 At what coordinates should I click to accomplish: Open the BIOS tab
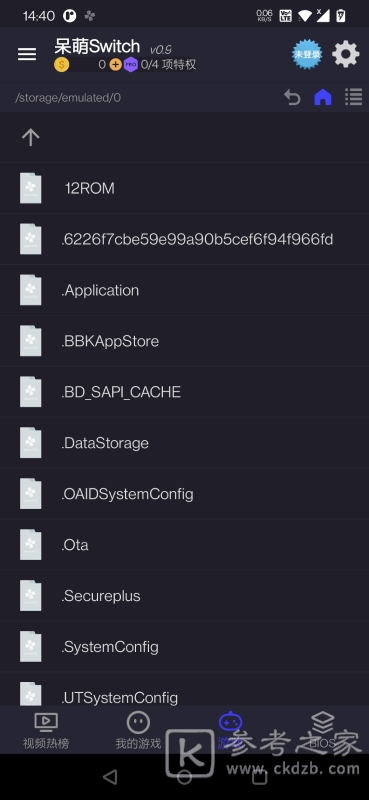pos(323,731)
